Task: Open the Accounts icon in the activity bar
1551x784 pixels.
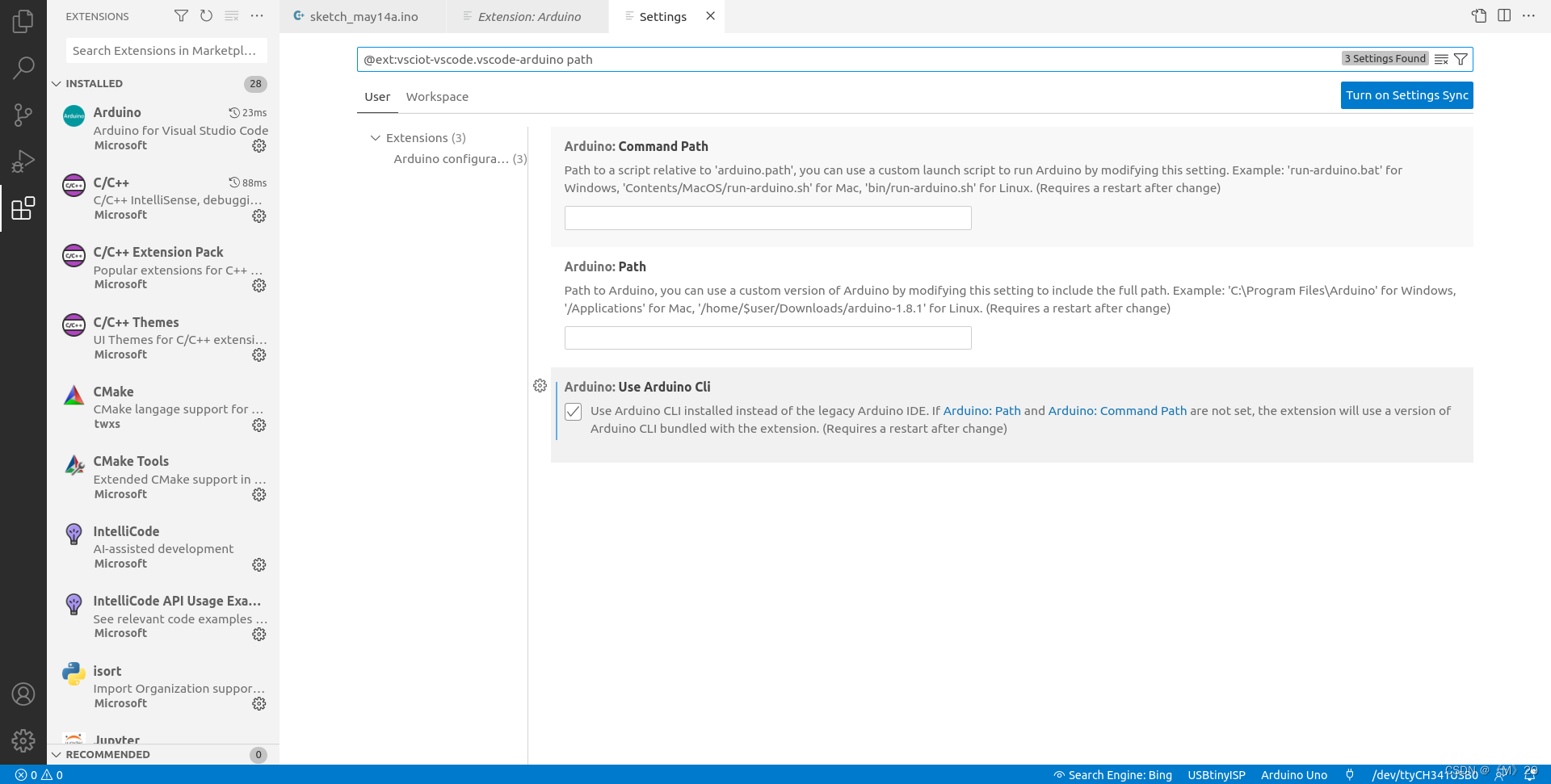Action: [x=23, y=694]
